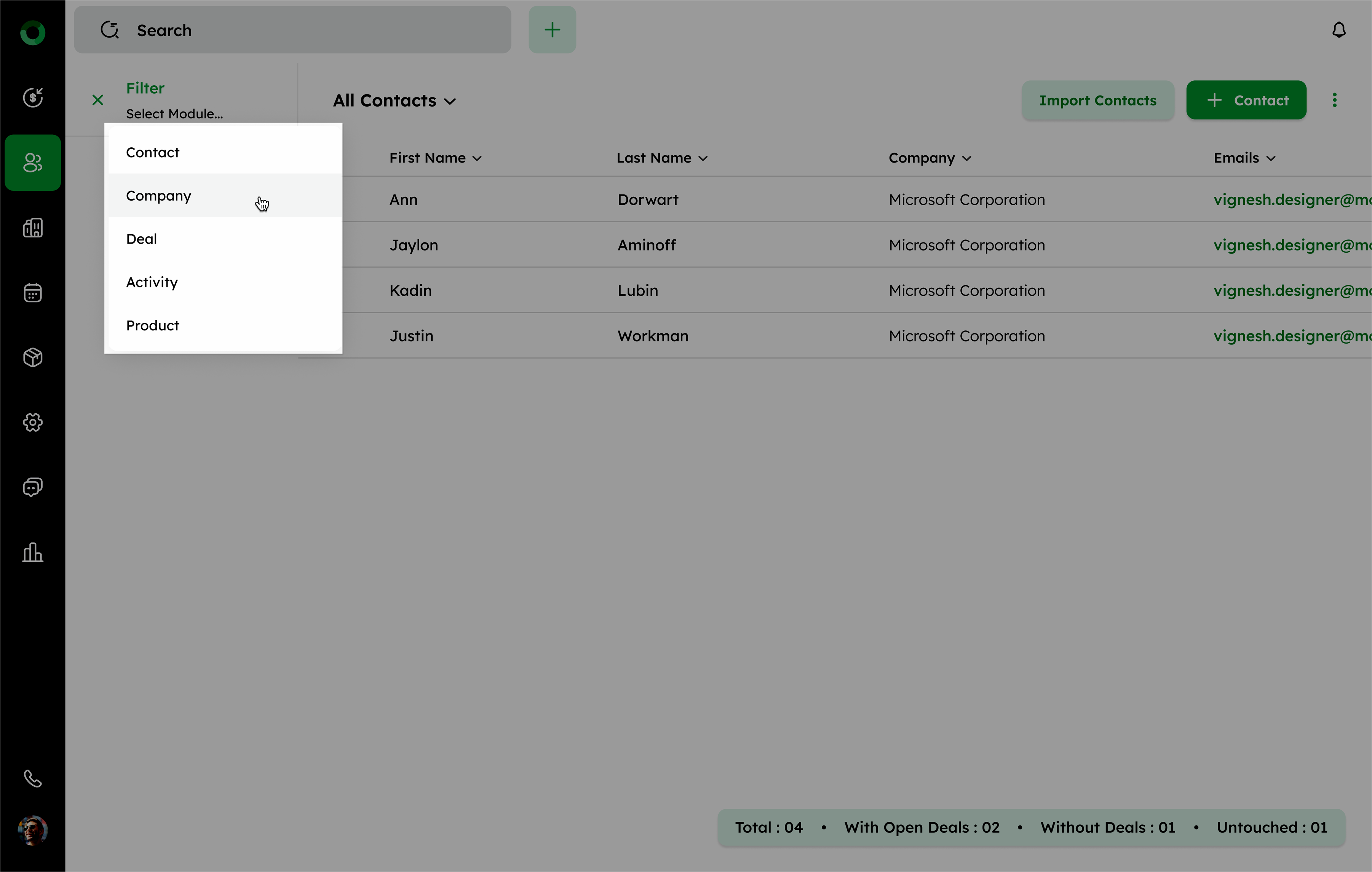Image resolution: width=1372 pixels, height=872 pixels.
Task: Click the notification bell icon
Action: point(1338,30)
